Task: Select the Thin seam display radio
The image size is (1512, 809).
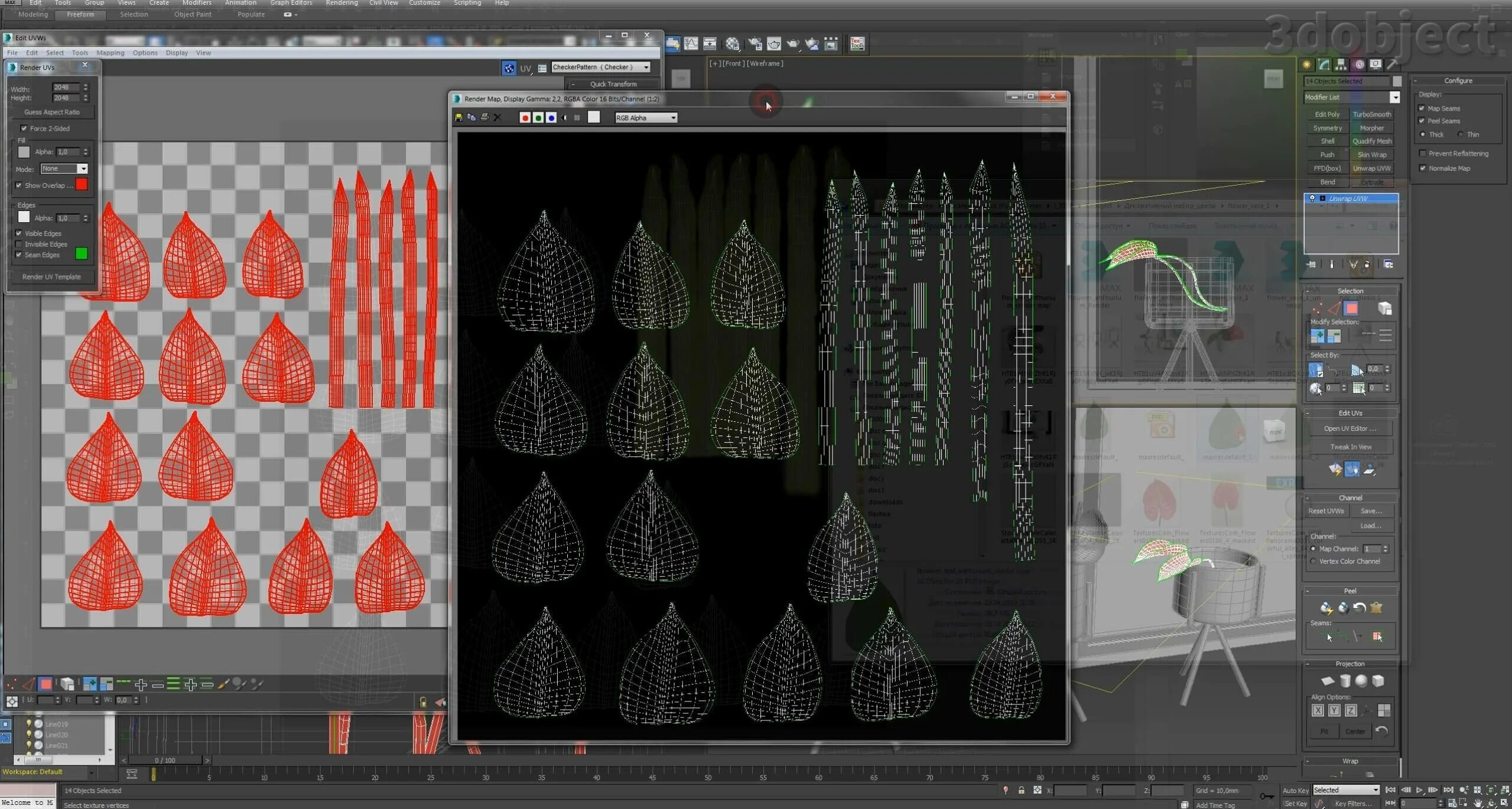Action: (x=1461, y=135)
